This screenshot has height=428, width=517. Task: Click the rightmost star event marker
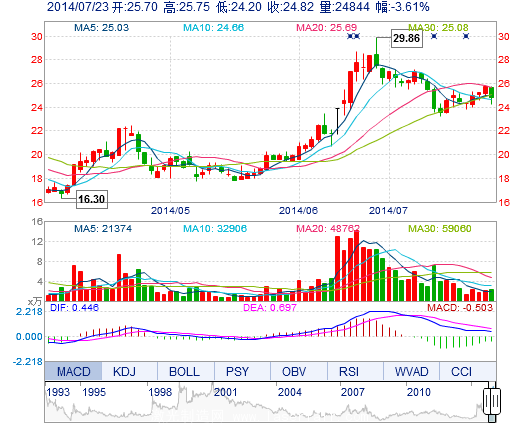[x=466, y=36]
